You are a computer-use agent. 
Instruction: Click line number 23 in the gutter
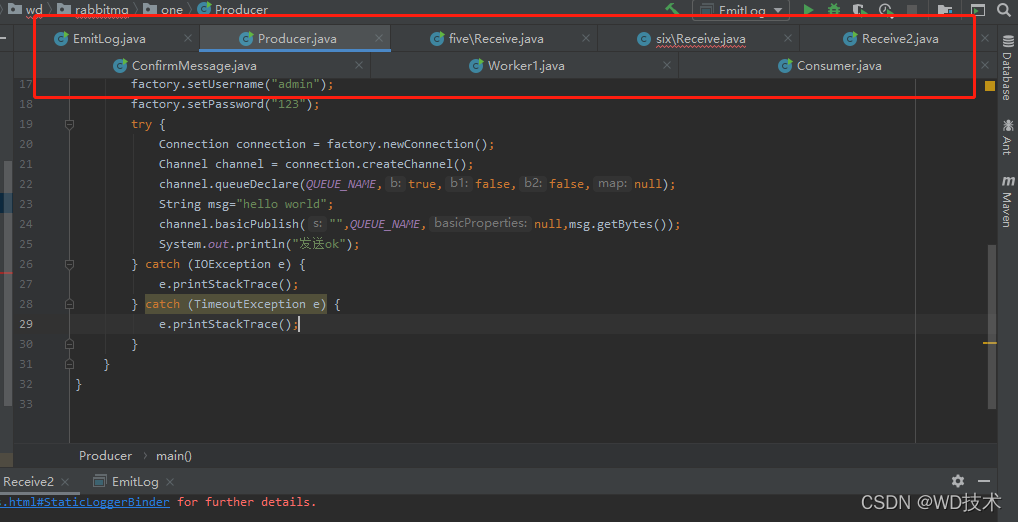point(26,204)
